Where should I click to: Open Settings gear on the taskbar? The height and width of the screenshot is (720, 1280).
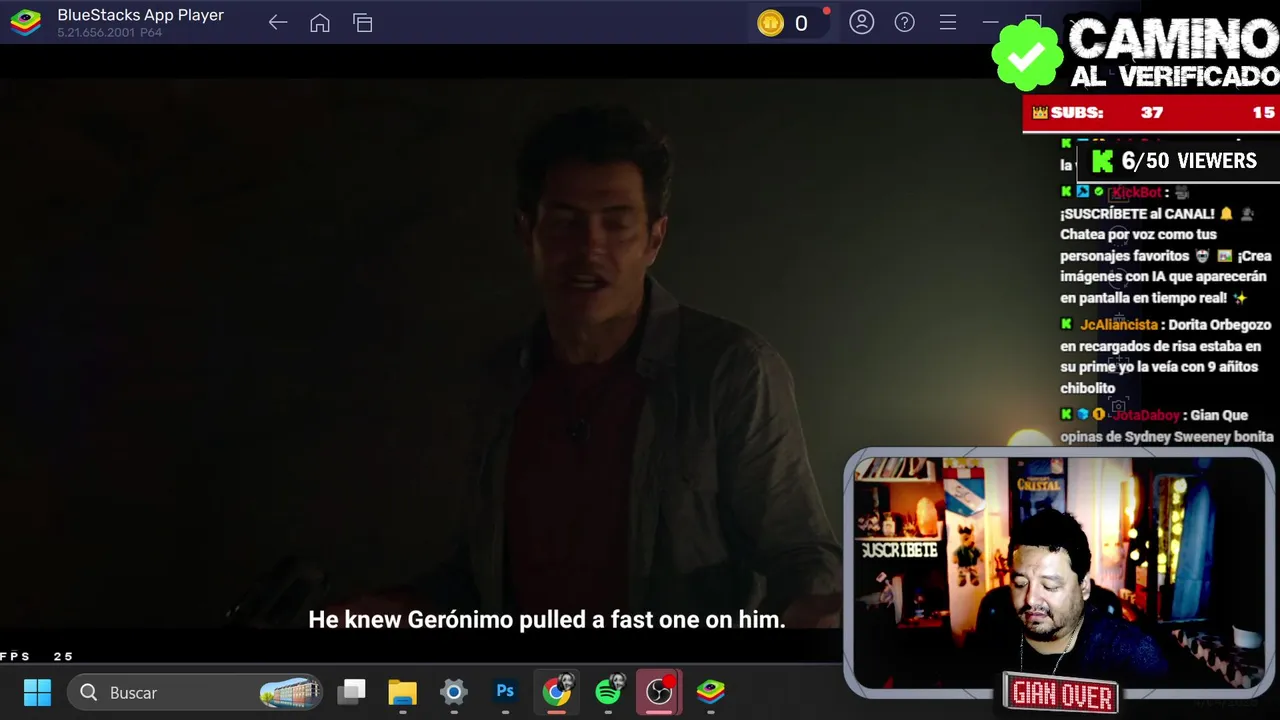click(454, 691)
